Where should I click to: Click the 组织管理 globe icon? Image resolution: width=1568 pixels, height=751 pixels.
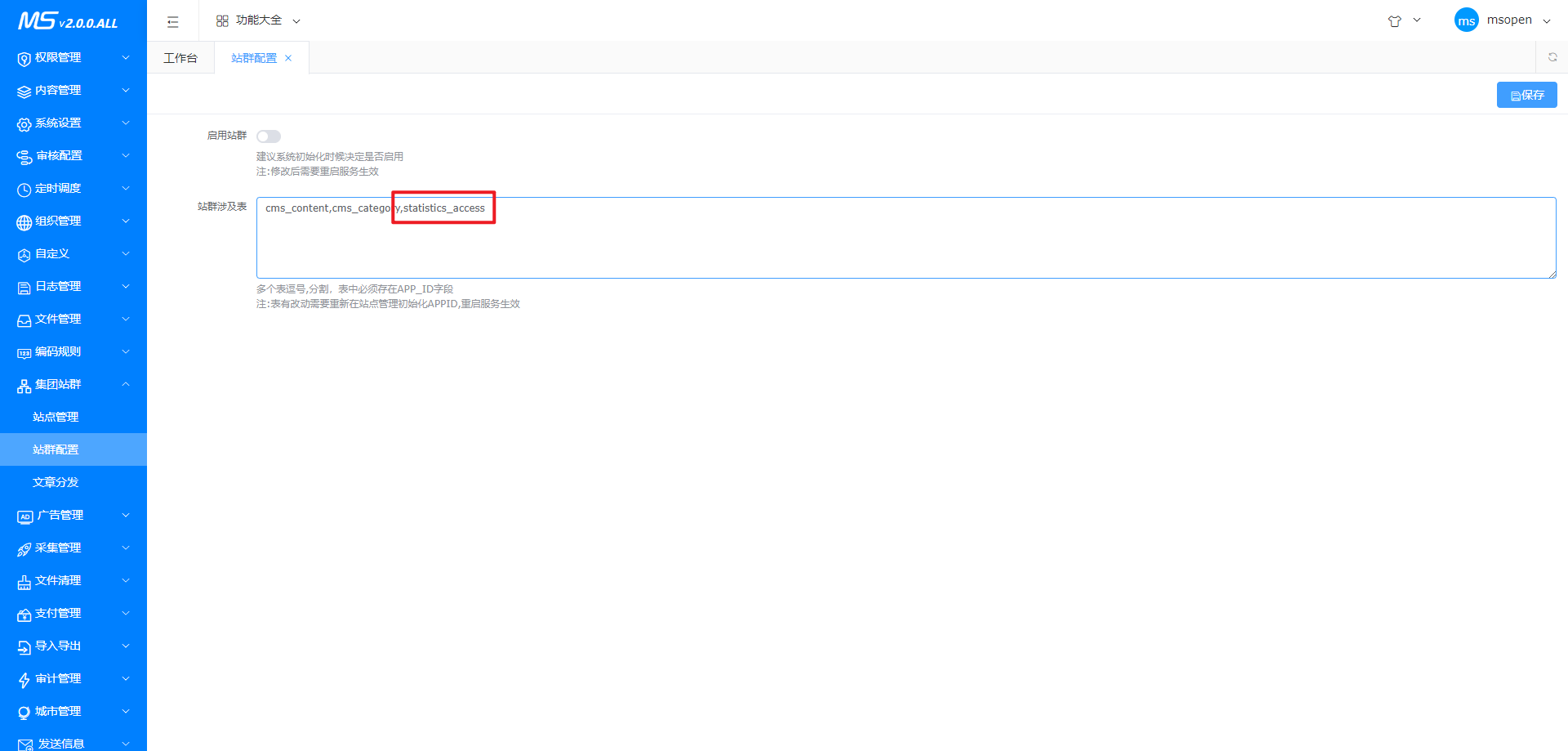pos(24,222)
